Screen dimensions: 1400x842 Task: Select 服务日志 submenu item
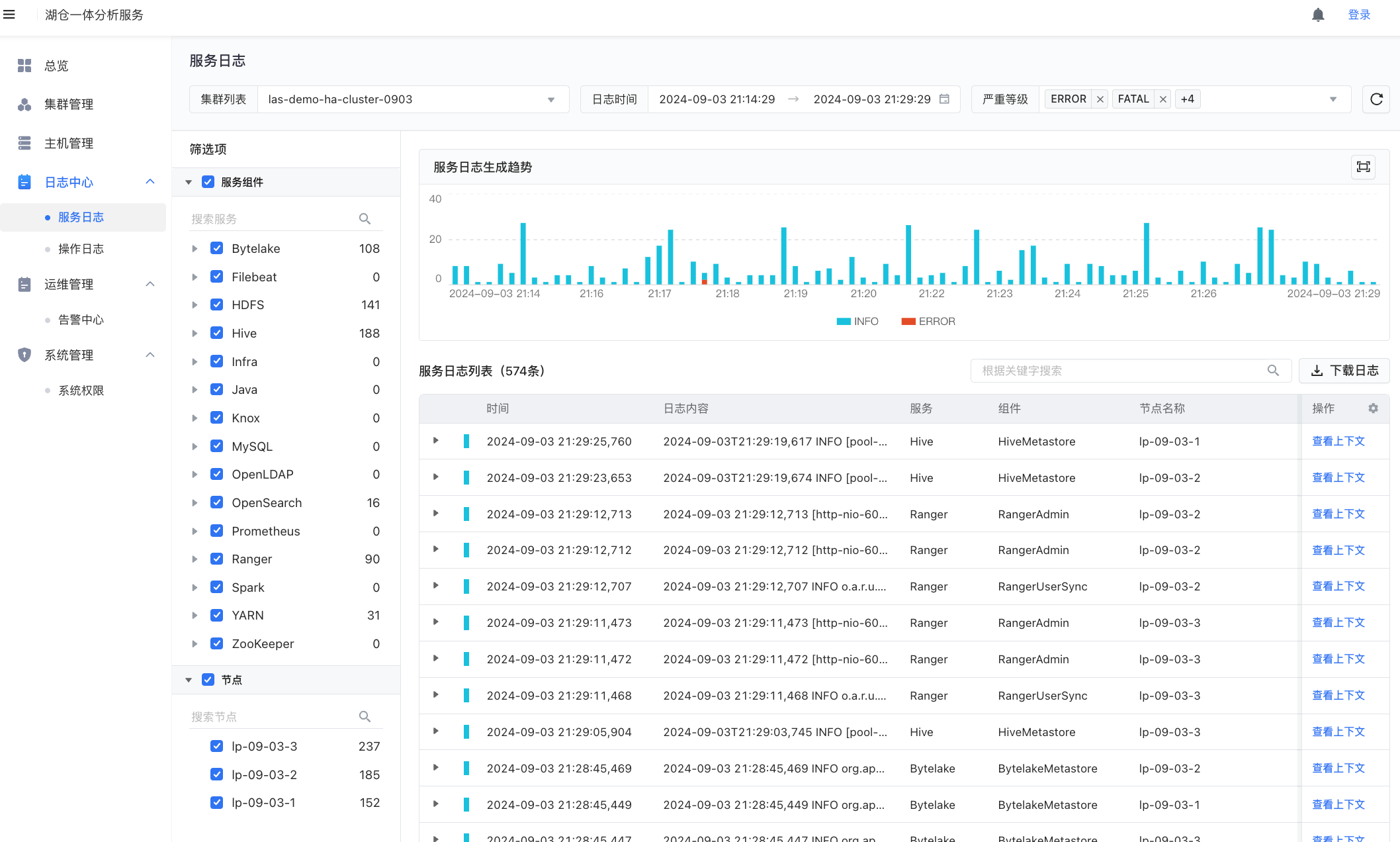(x=81, y=217)
